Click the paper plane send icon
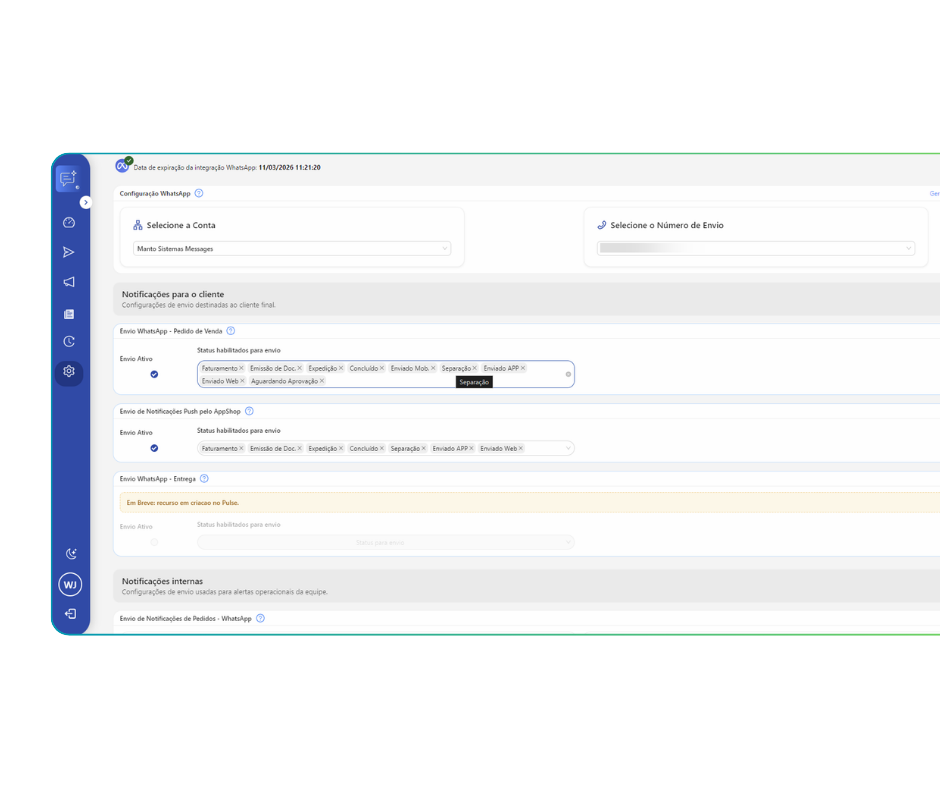The image size is (940, 788). point(68,252)
